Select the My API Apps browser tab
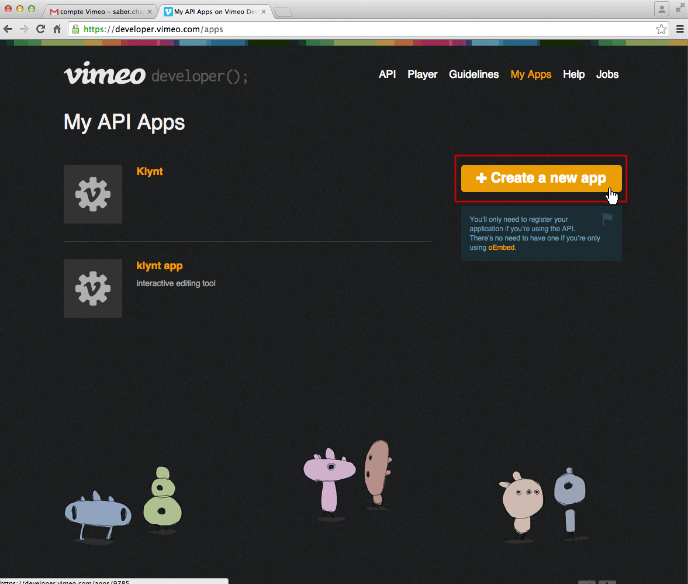 point(215,11)
